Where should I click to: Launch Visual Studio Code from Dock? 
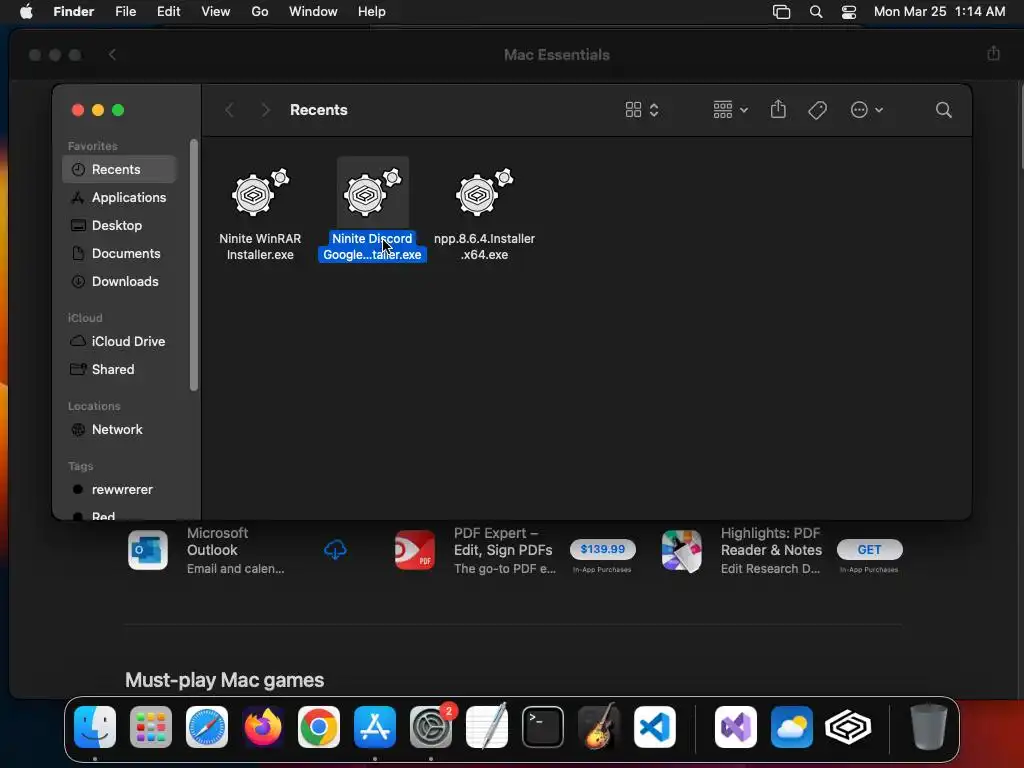point(655,727)
